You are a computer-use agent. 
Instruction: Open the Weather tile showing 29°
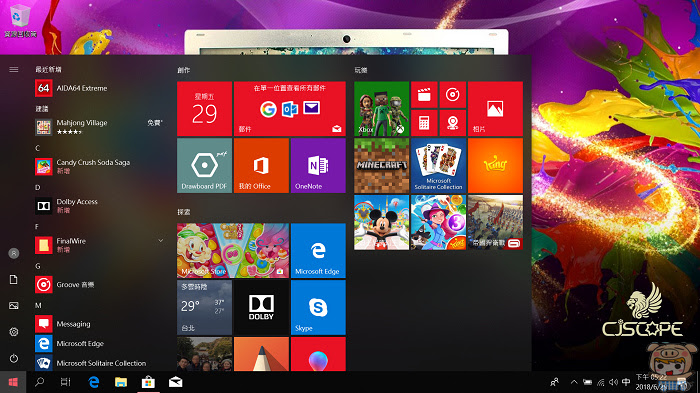[x=204, y=307]
